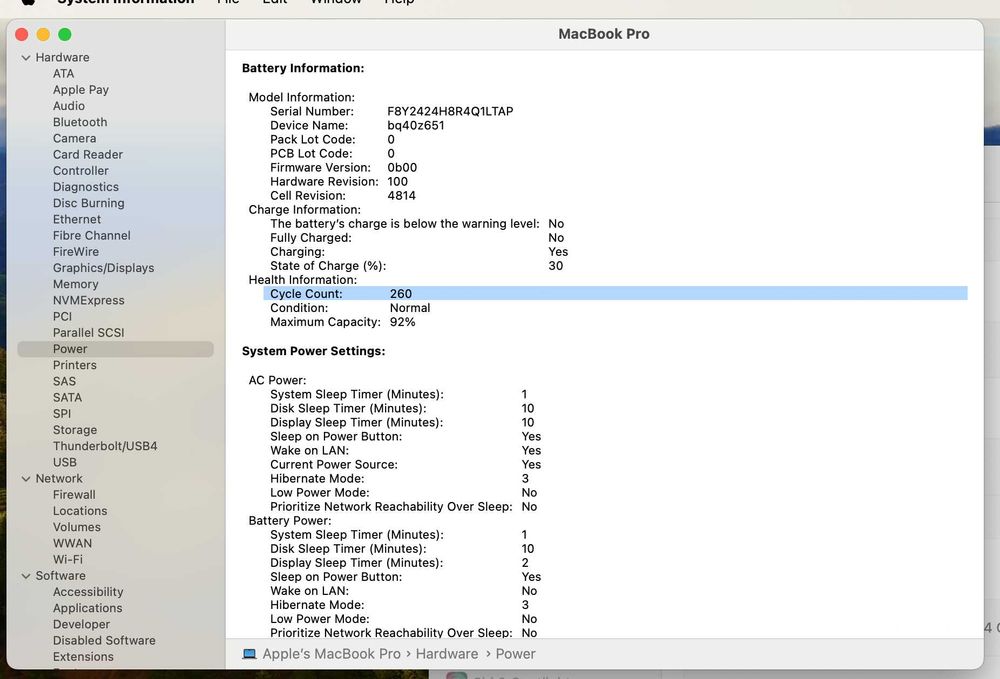Click the MacBook Pro window title
The image size is (1000, 679).
[x=604, y=34]
